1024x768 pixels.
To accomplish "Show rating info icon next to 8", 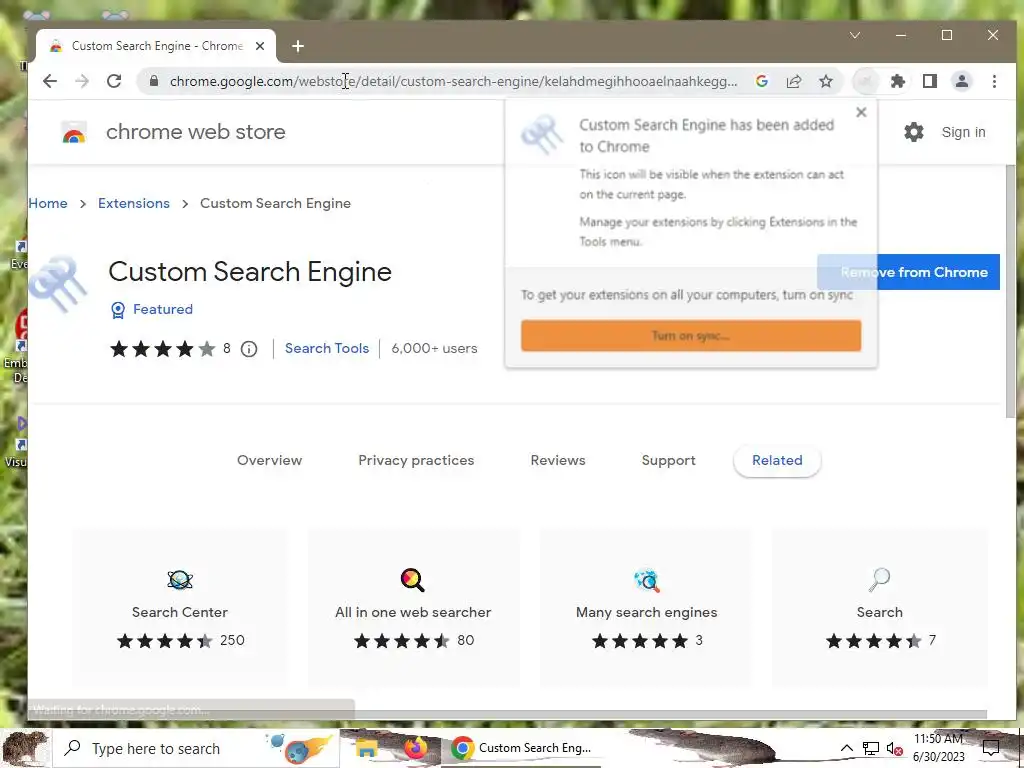I will [x=249, y=349].
